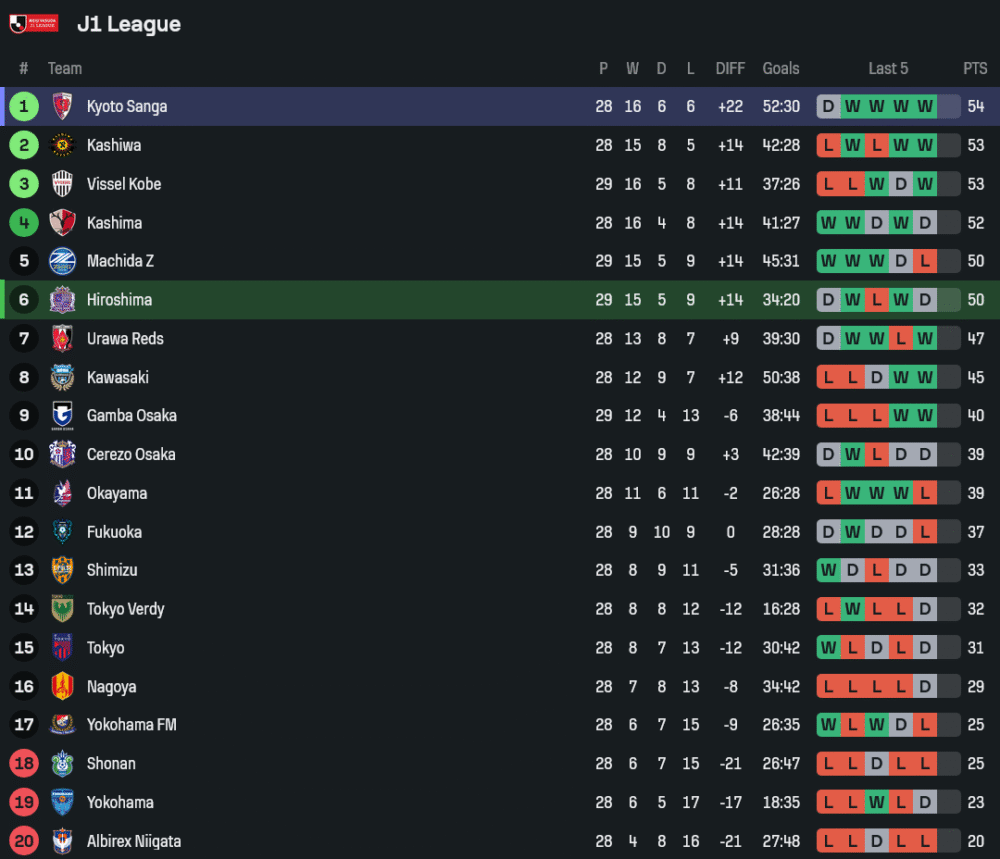This screenshot has width=1000, height=859.
Task: Sort table by DIFF column header
Action: pyautogui.click(x=730, y=68)
